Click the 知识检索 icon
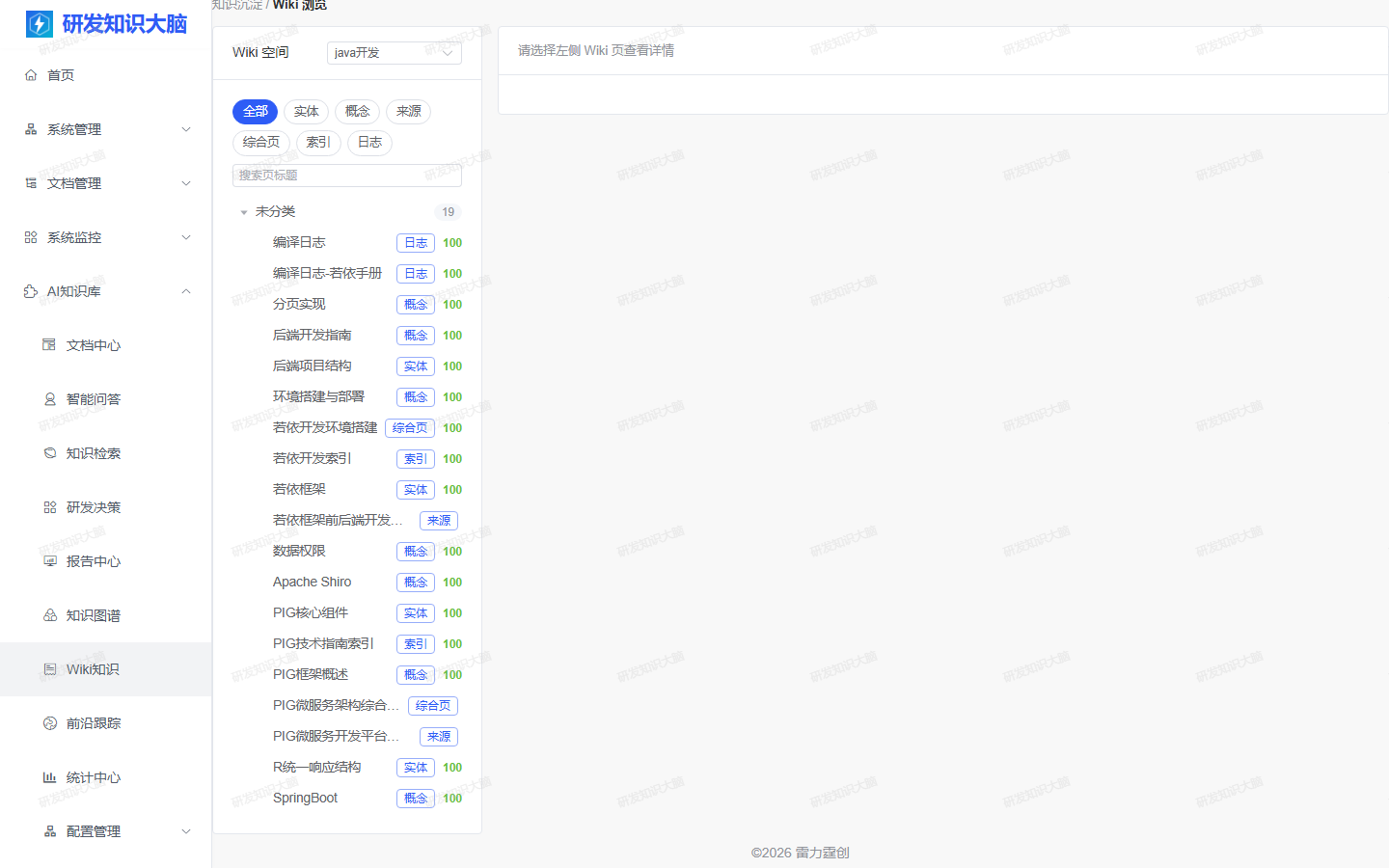The image size is (1389, 868). [50, 453]
